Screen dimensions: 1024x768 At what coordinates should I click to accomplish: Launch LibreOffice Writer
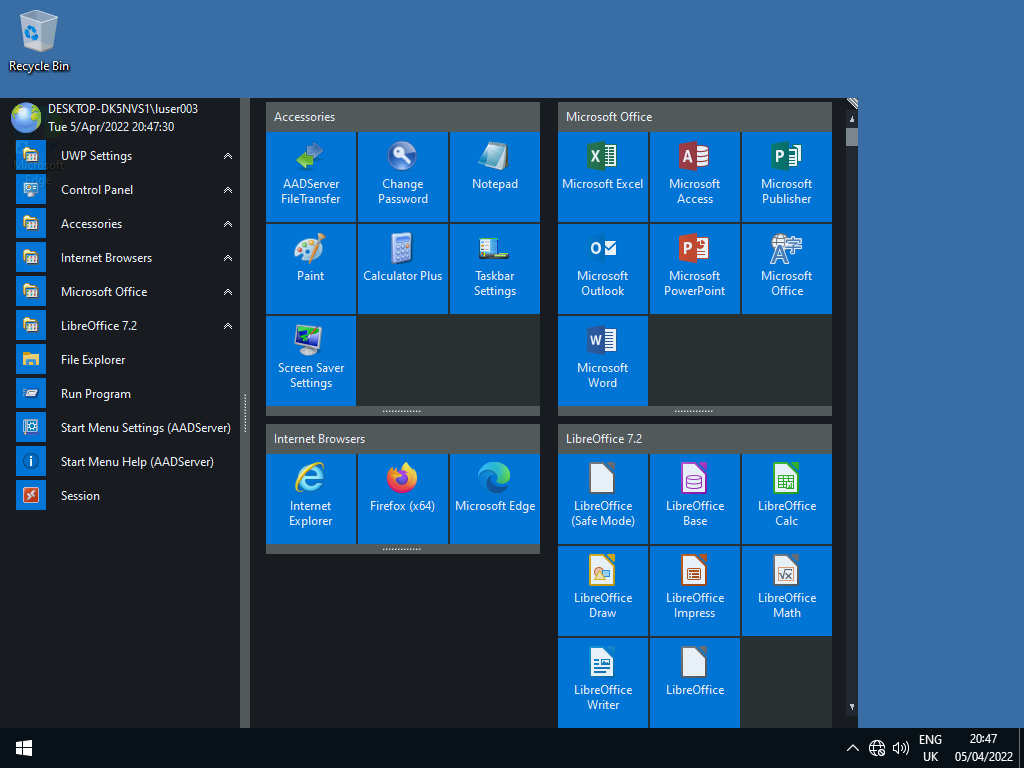(x=602, y=682)
